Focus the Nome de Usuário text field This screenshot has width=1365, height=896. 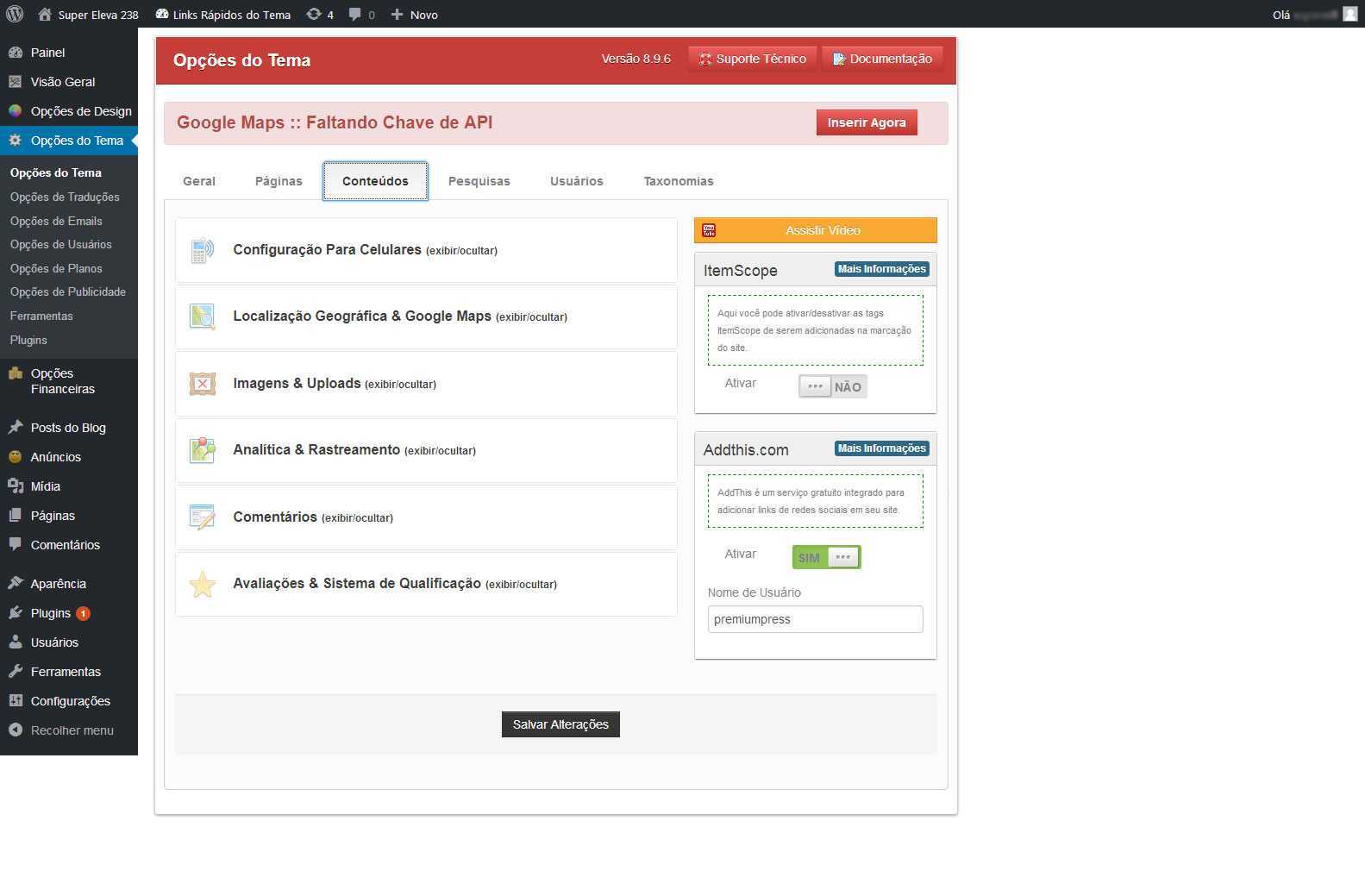814,619
